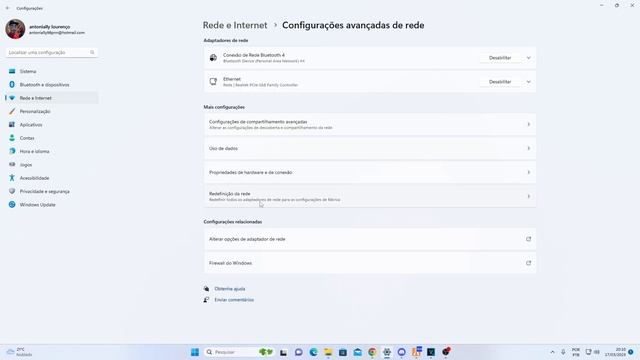Click the Ethernet adapter icon
The image size is (640, 360).
(213, 82)
